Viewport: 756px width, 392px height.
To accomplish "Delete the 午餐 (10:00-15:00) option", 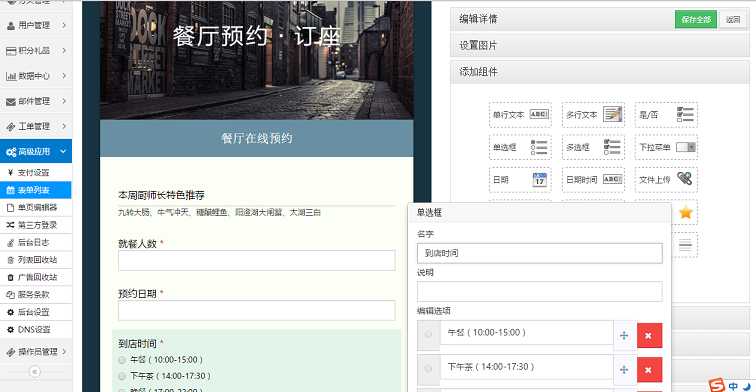I will click(x=649, y=335).
